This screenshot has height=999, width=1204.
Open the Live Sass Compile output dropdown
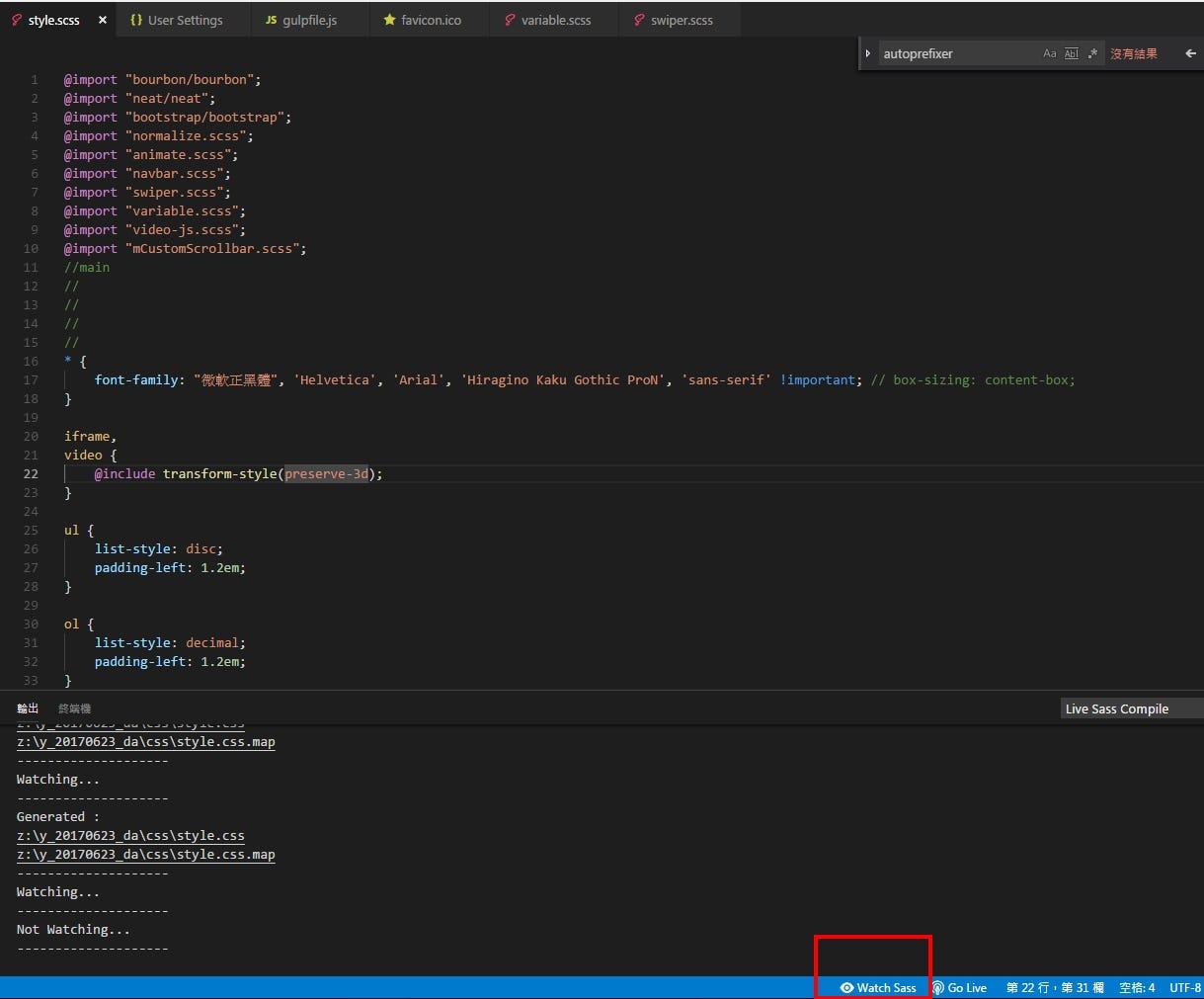click(1130, 708)
